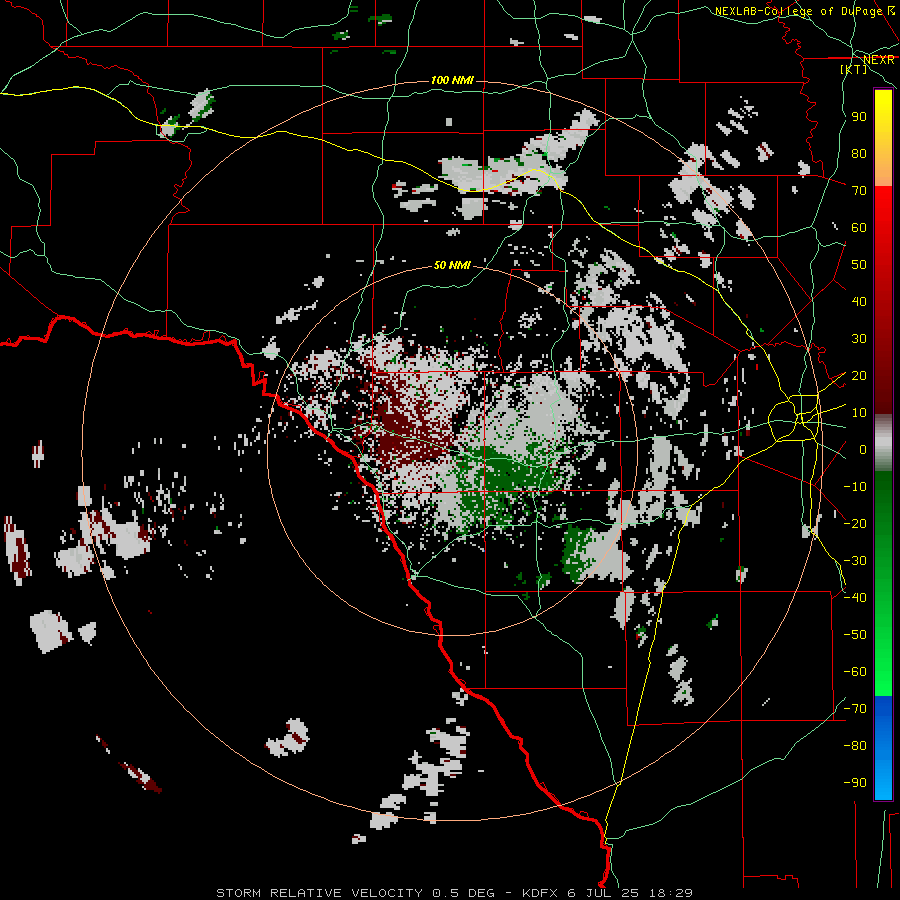Click the "STORM RELATIVE VELOCITY" title text
This screenshot has width=900, height=900.
(x=321, y=893)
